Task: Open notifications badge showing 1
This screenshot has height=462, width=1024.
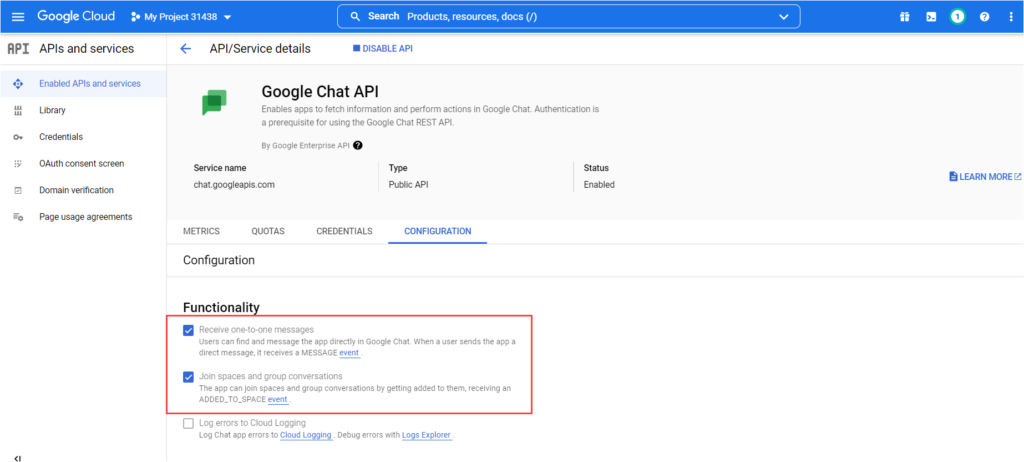Action: 957,17
